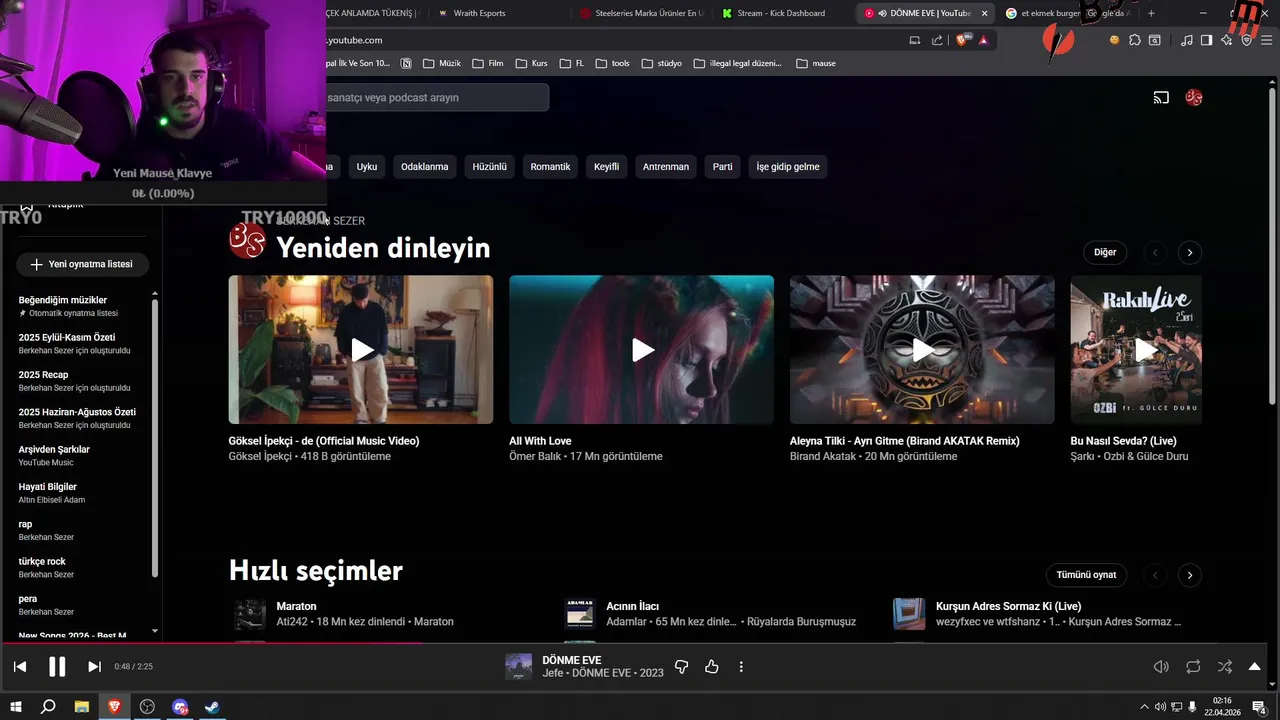Screen dimensions: 1280x720
Task: Focus the YouTube Music search field
Action: [436, 98]
